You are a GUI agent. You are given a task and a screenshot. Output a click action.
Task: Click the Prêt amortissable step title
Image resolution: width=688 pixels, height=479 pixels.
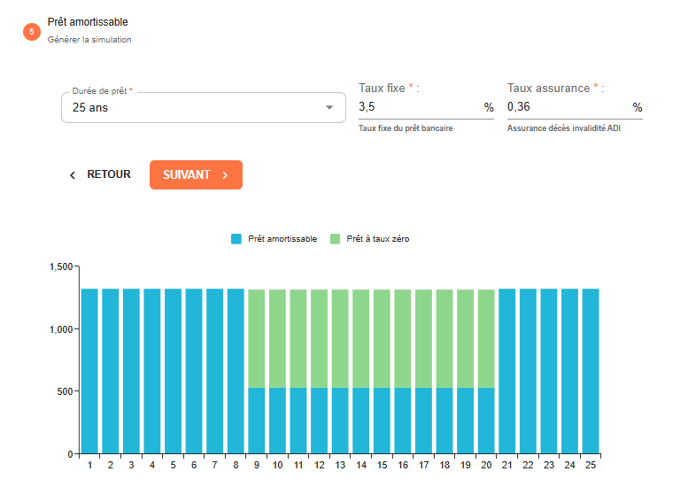pyautogui.click(x=88, y=22)
